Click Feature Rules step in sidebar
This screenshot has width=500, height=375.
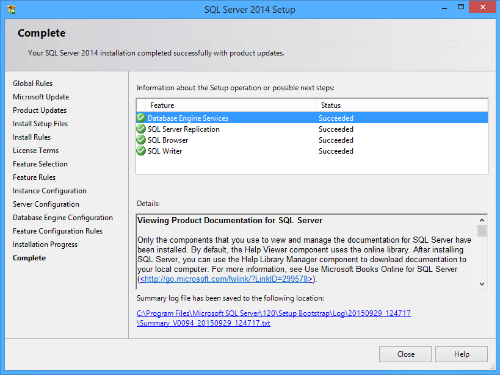tap(34, 177)
